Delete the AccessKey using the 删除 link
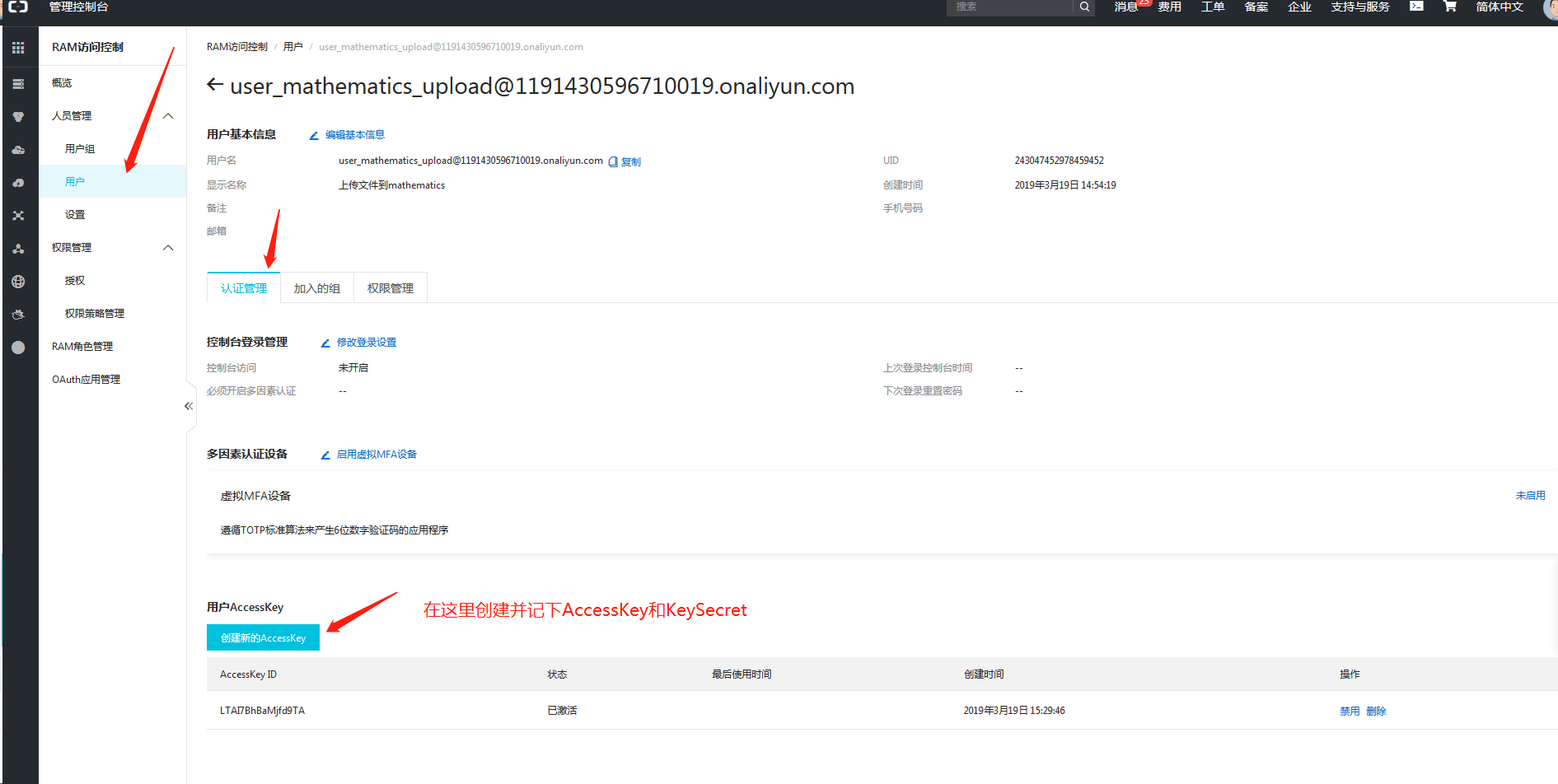 (x=1376, y=710)
